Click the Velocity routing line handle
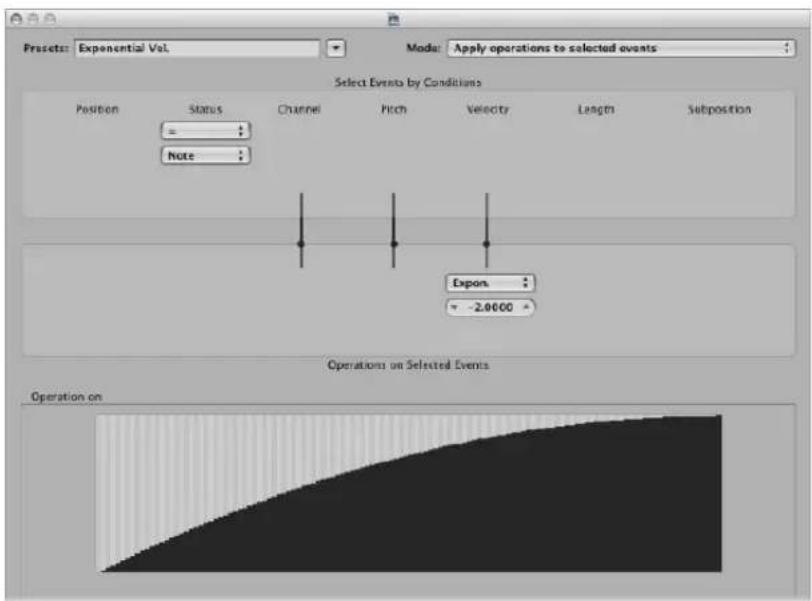Screen dimensions: 812x601 pyautogui.click(x=486, y=243)
